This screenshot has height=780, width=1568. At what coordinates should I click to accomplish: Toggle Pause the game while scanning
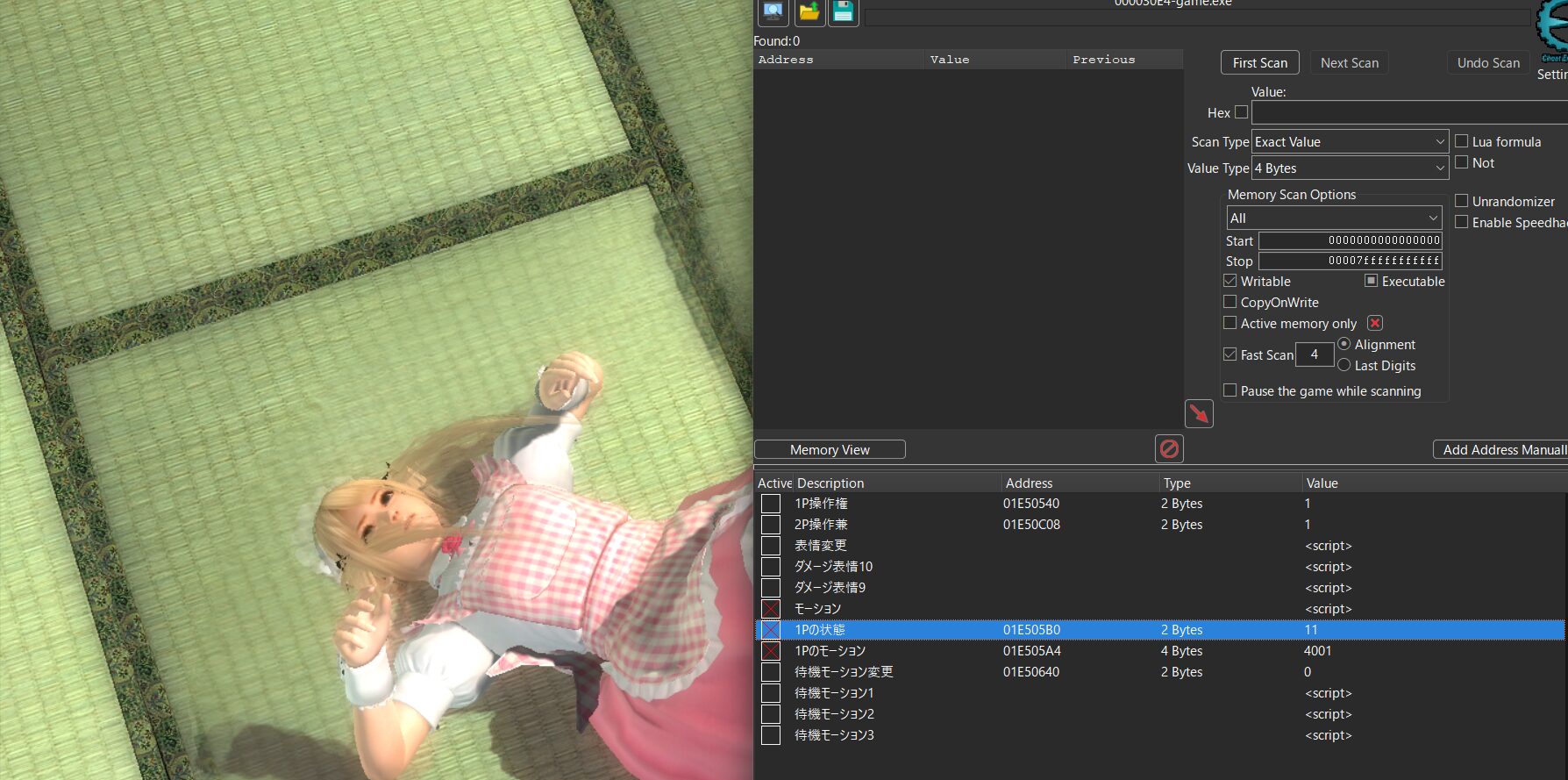tap(1230, 390)
